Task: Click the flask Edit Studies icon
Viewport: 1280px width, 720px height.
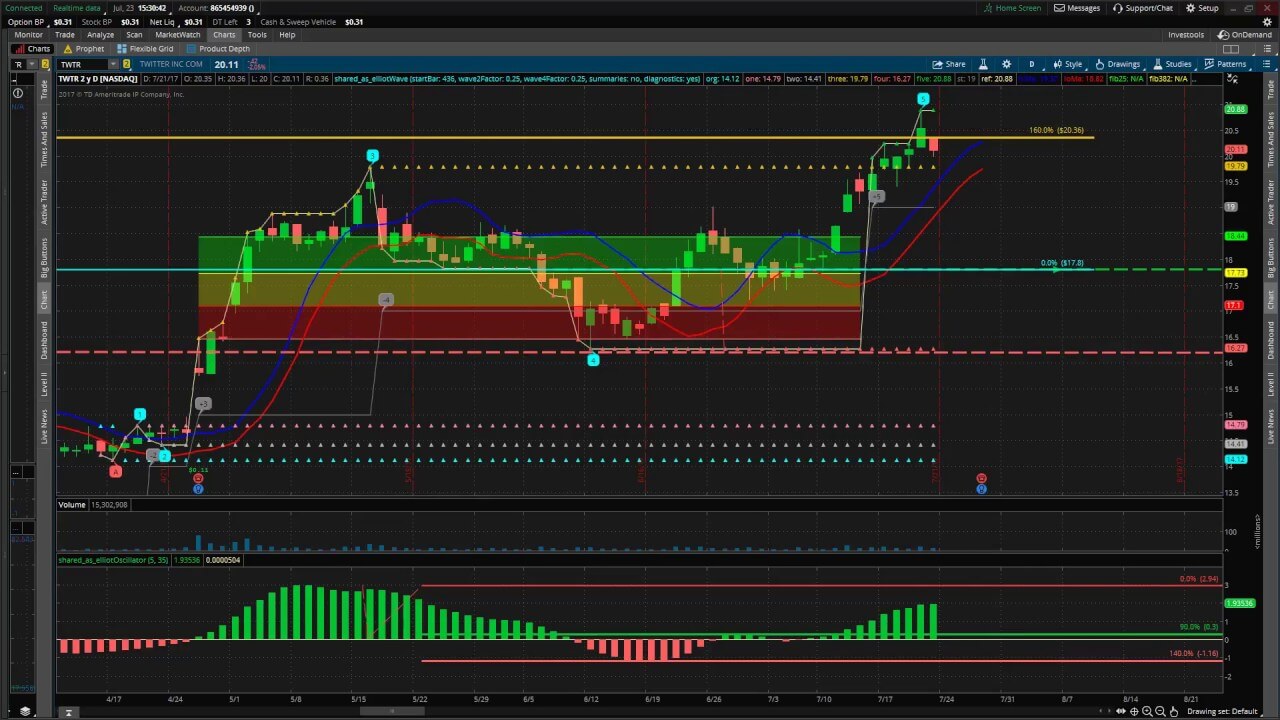Action: click(982, 64)
